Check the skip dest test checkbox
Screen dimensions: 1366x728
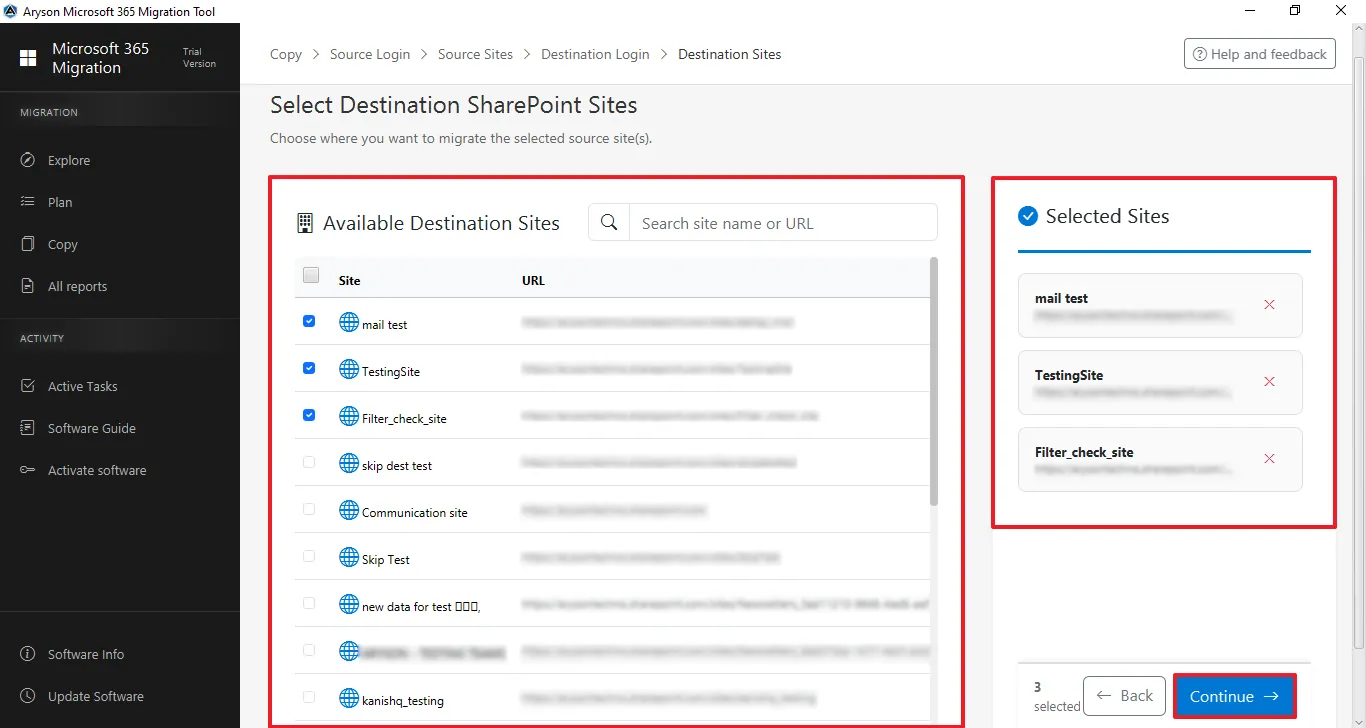309,462
